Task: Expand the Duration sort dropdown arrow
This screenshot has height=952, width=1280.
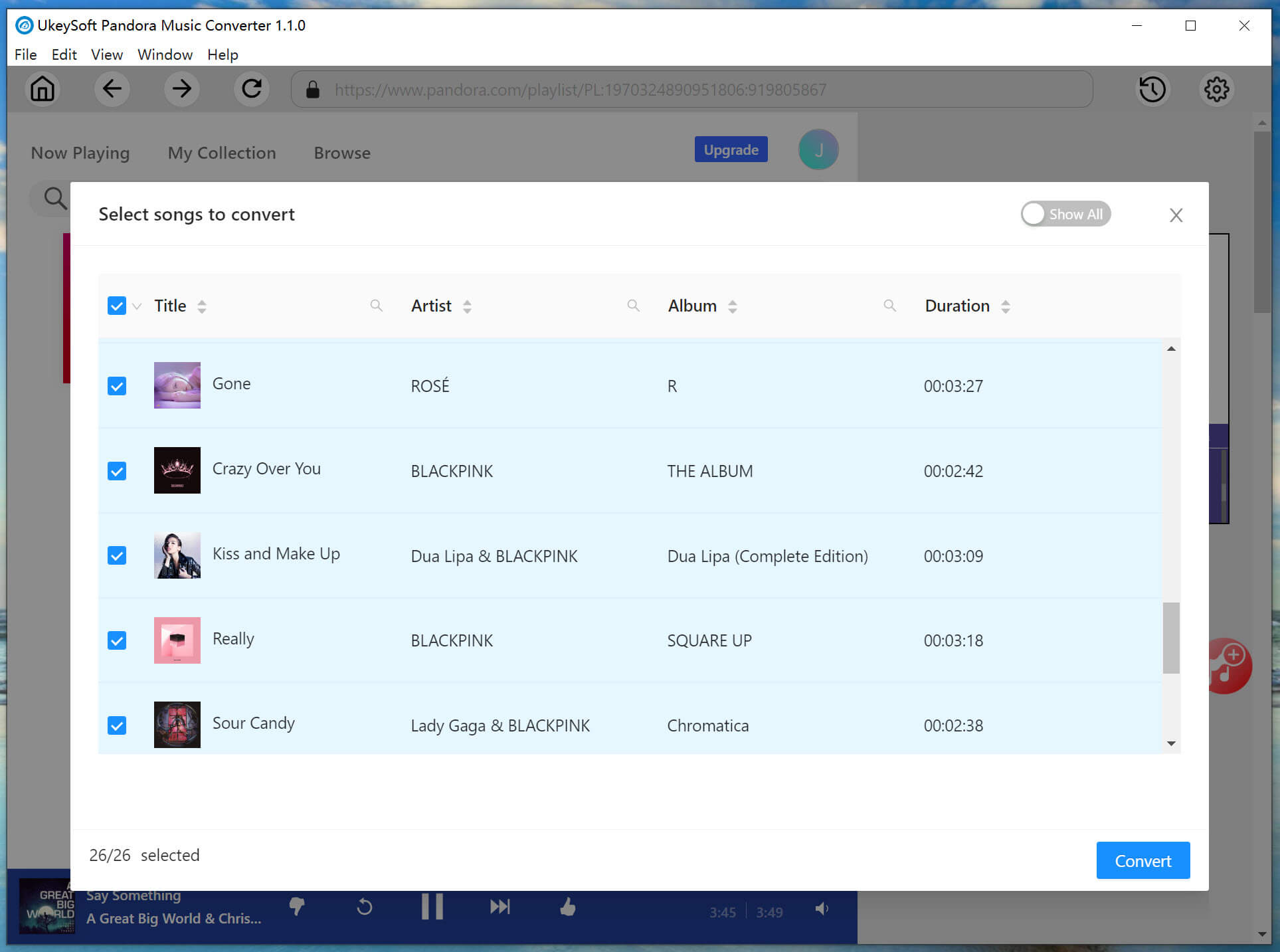Action: tap(1006, 307)
